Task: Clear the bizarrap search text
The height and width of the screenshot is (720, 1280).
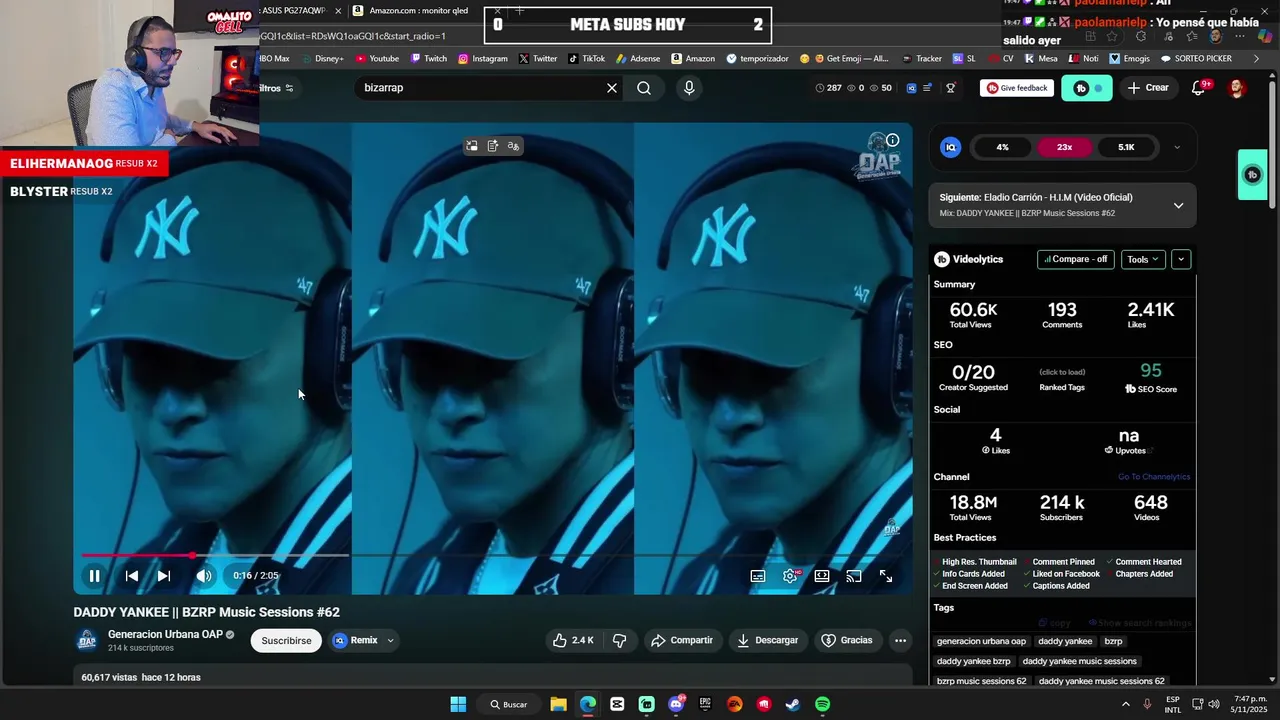Action: (612, 88)
